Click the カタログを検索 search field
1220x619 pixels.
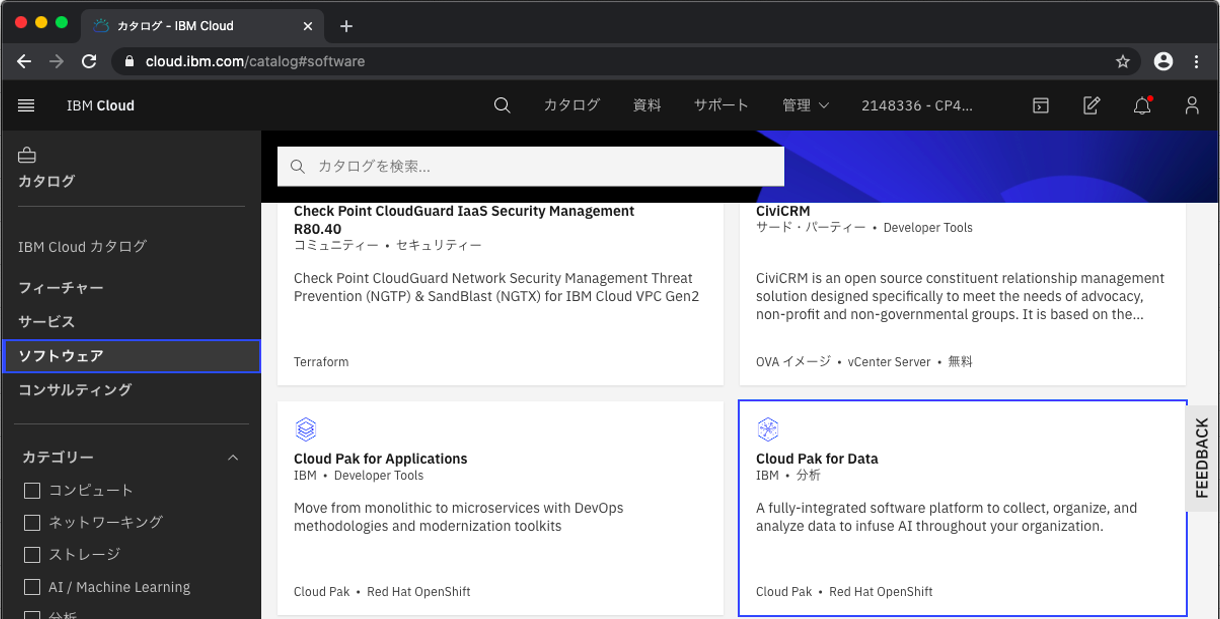(x=531, y=167)
